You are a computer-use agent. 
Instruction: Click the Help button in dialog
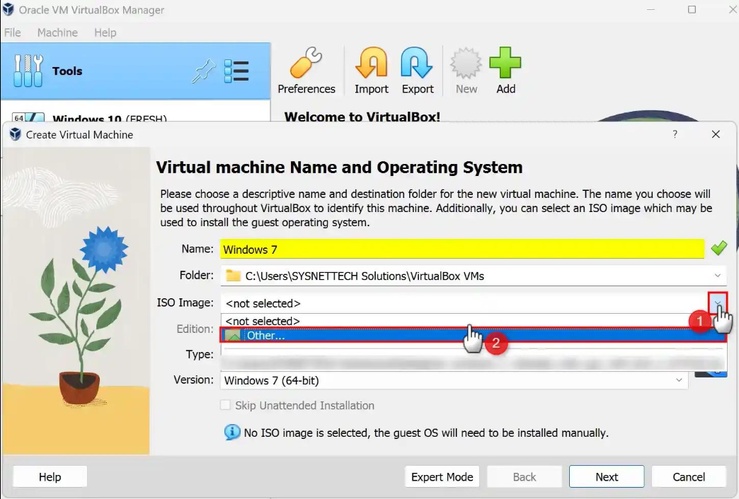coord(50,477)
